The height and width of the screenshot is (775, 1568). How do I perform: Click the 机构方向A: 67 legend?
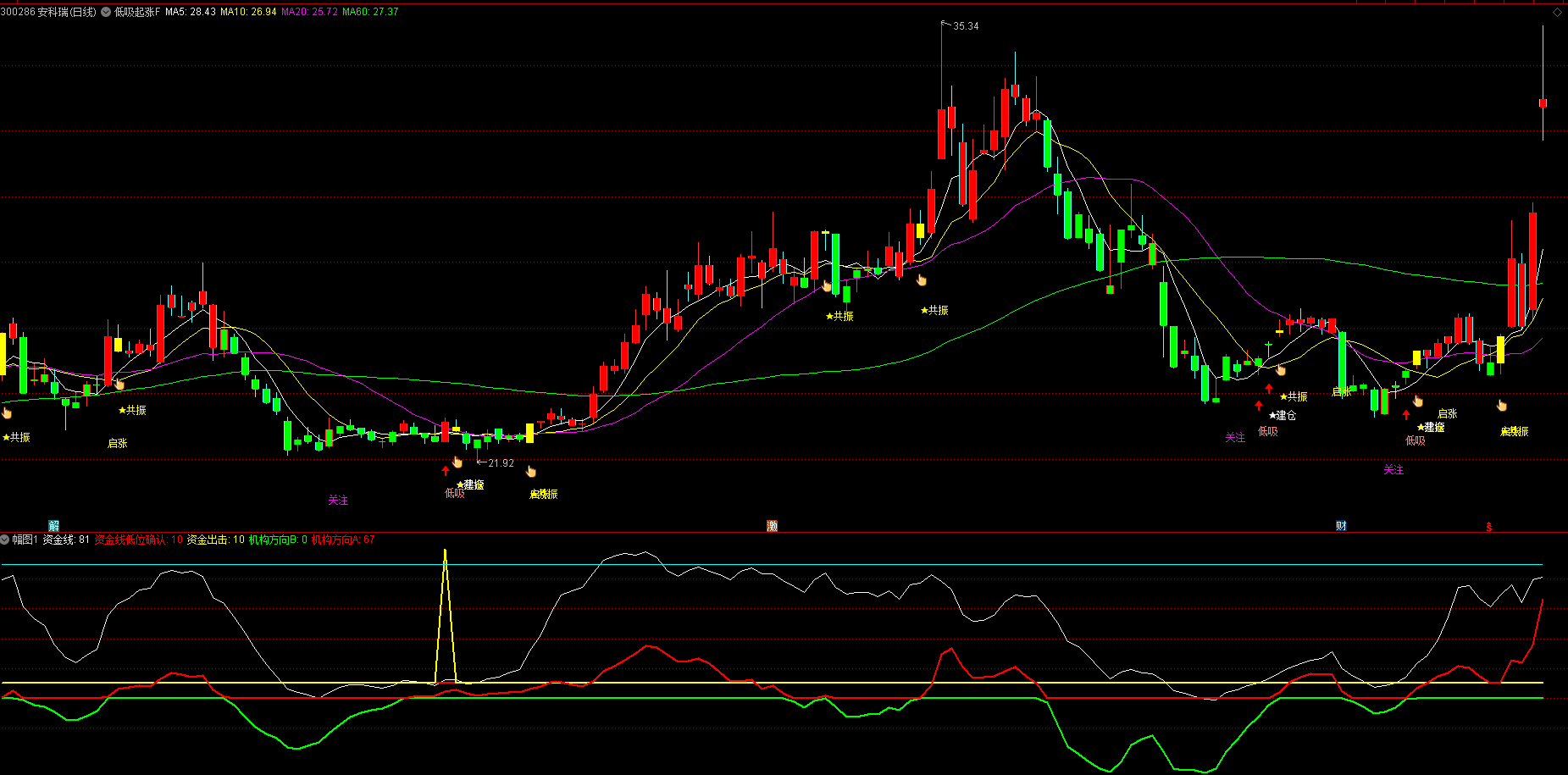[x=343, y=540]
